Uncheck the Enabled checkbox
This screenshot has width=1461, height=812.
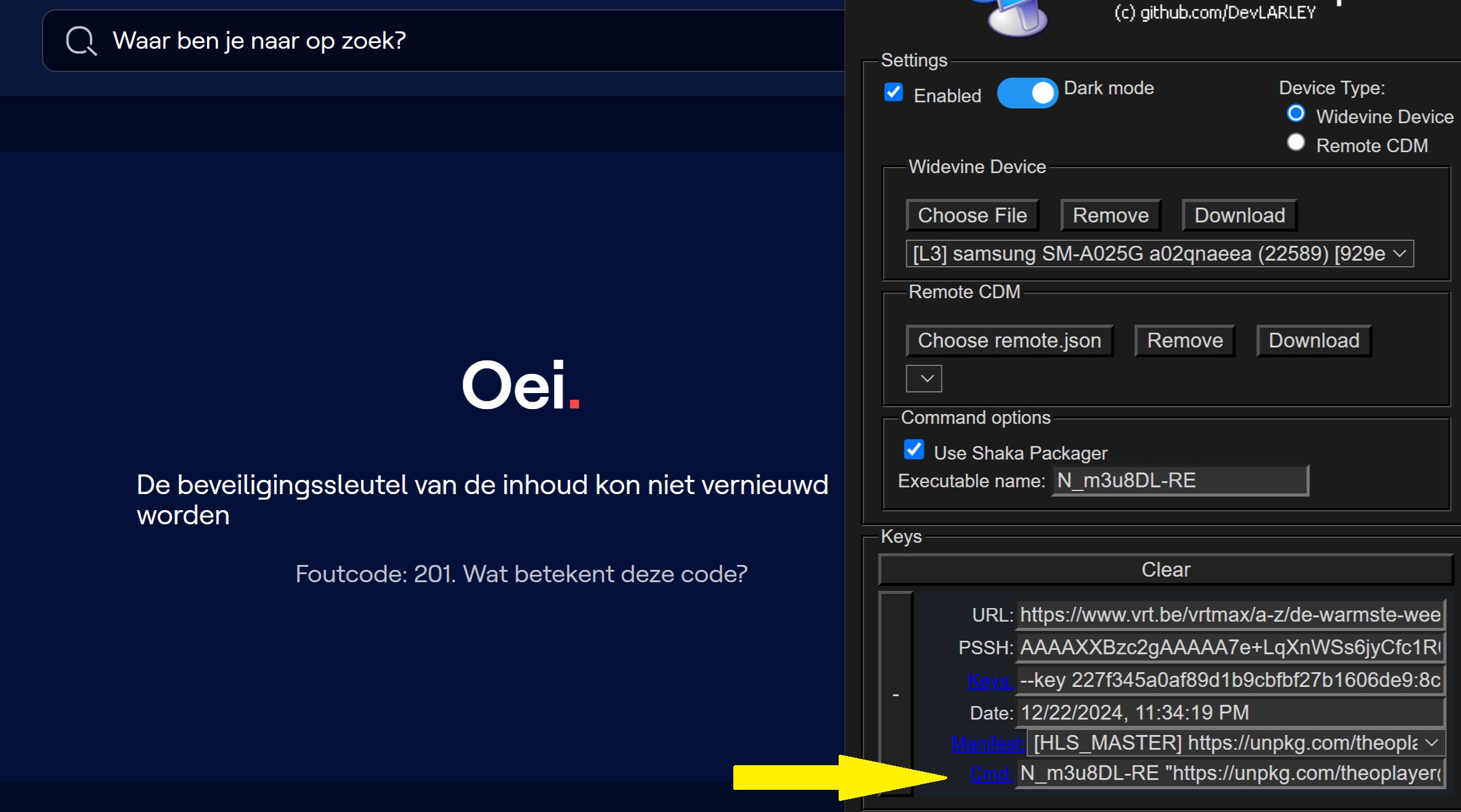(893, 93)
